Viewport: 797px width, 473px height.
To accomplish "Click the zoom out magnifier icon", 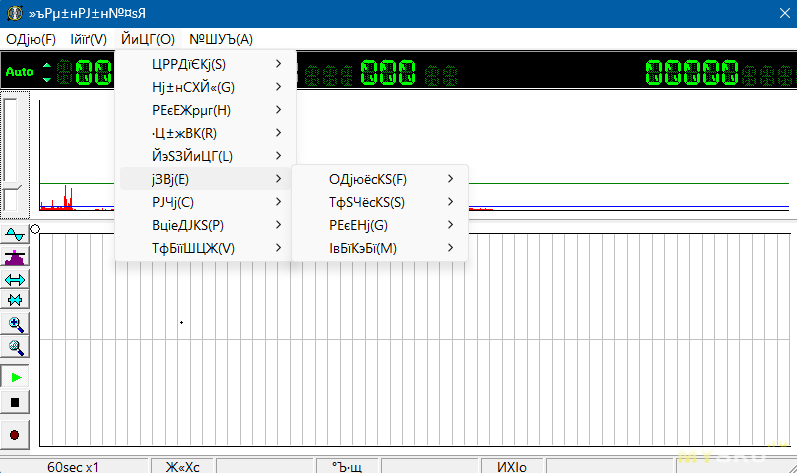I will coord(15,347).
